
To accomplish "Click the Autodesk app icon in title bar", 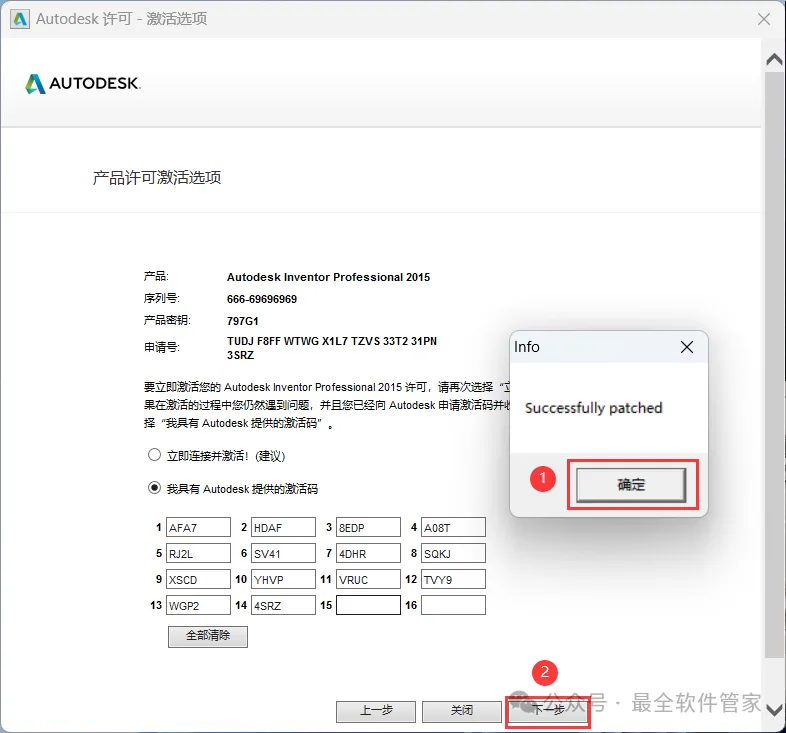I will [x=20, y=19].
